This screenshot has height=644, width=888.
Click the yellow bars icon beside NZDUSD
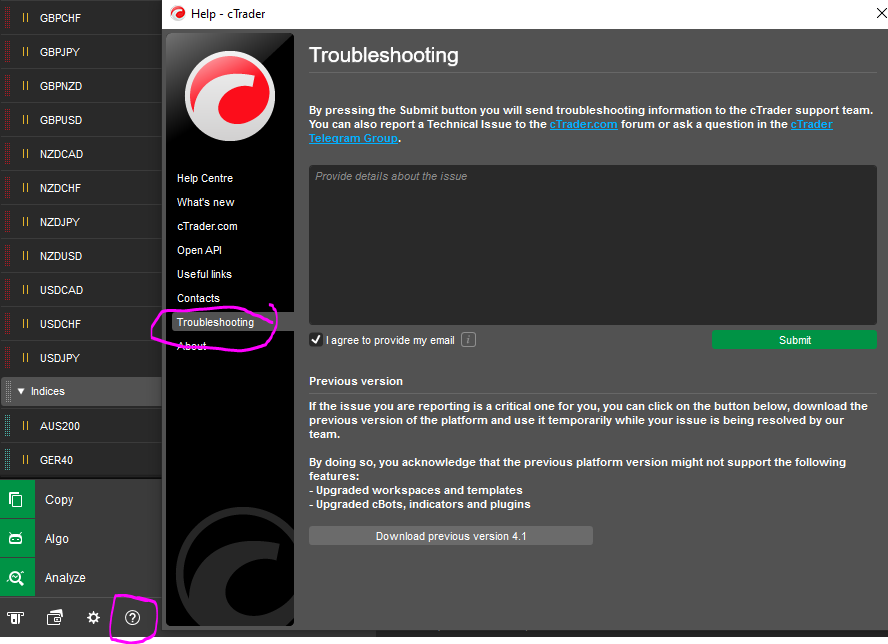(x=25, y=255)
